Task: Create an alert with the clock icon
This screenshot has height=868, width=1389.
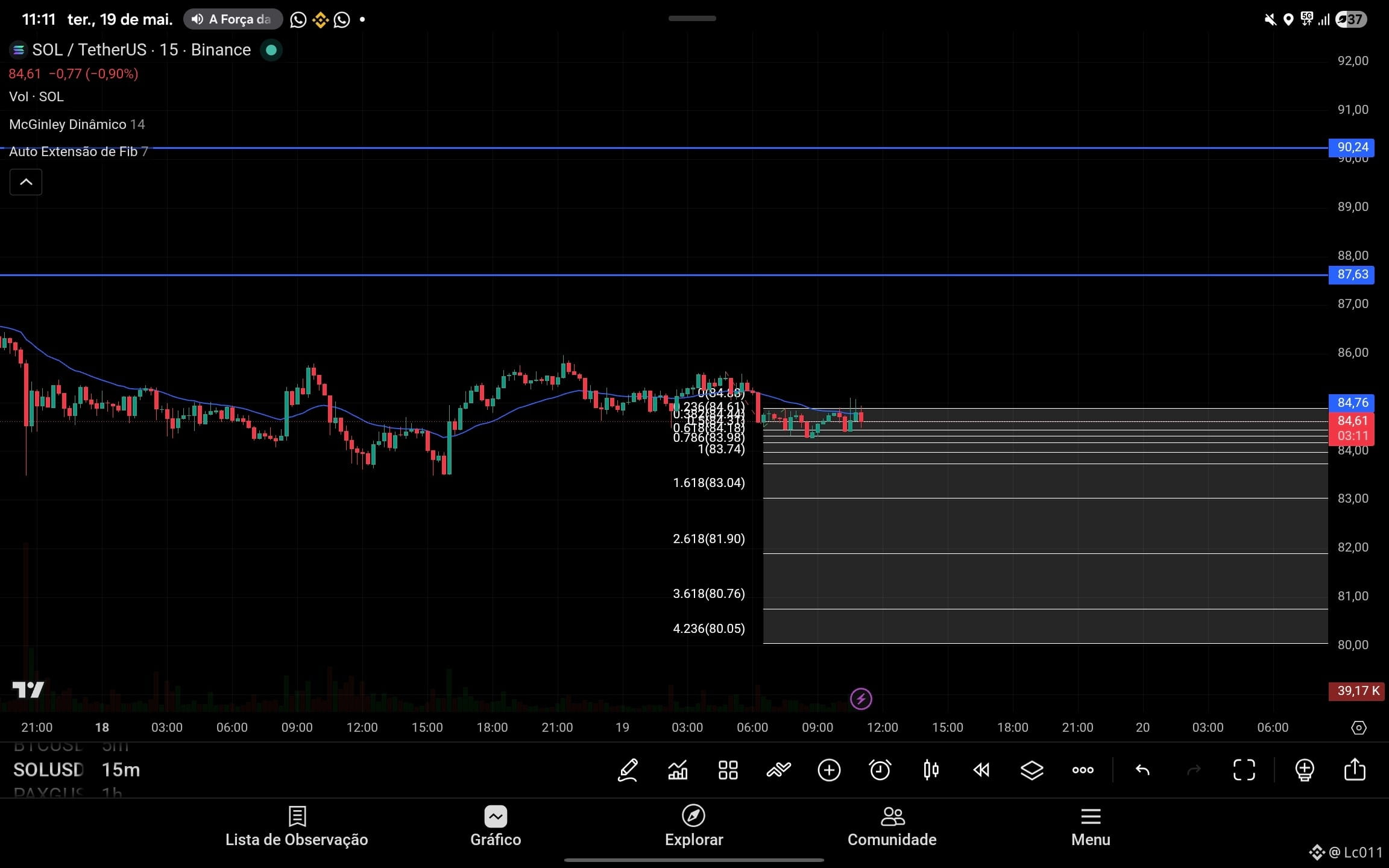Action: [880, 770]
